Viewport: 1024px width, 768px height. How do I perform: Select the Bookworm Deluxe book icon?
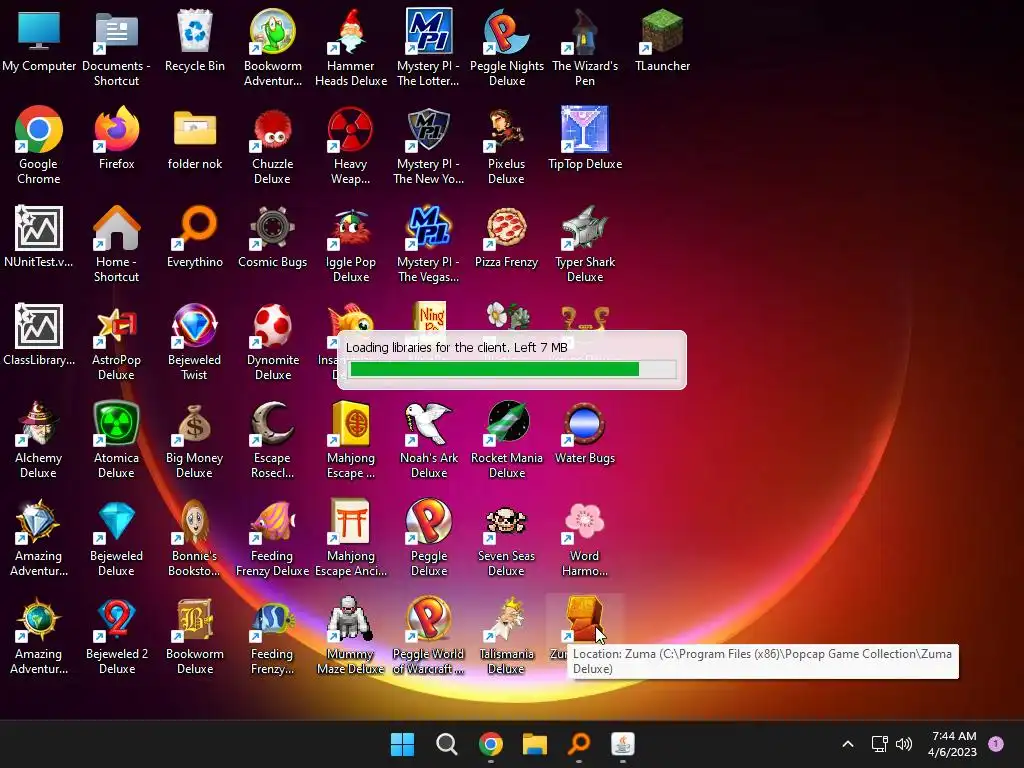(x=195, y=618)
